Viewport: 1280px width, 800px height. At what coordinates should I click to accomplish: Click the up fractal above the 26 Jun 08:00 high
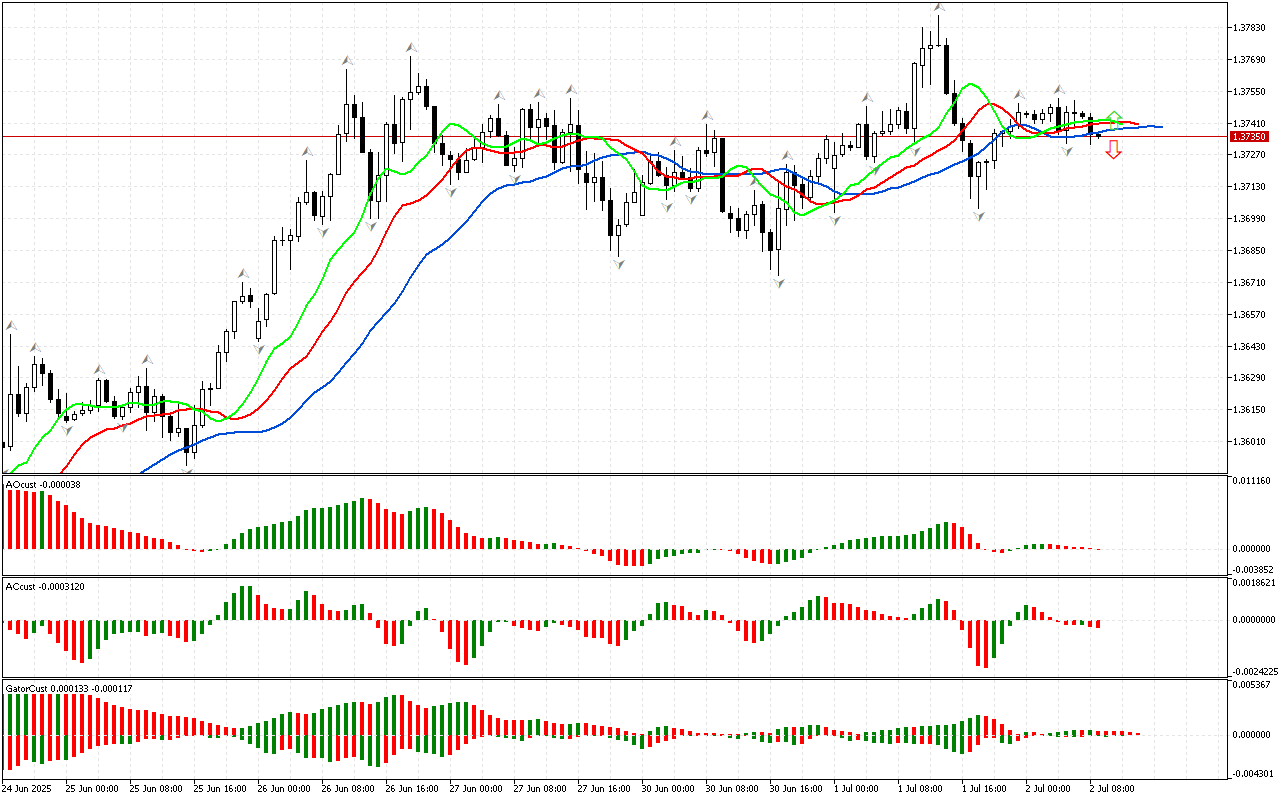point(347,62)
